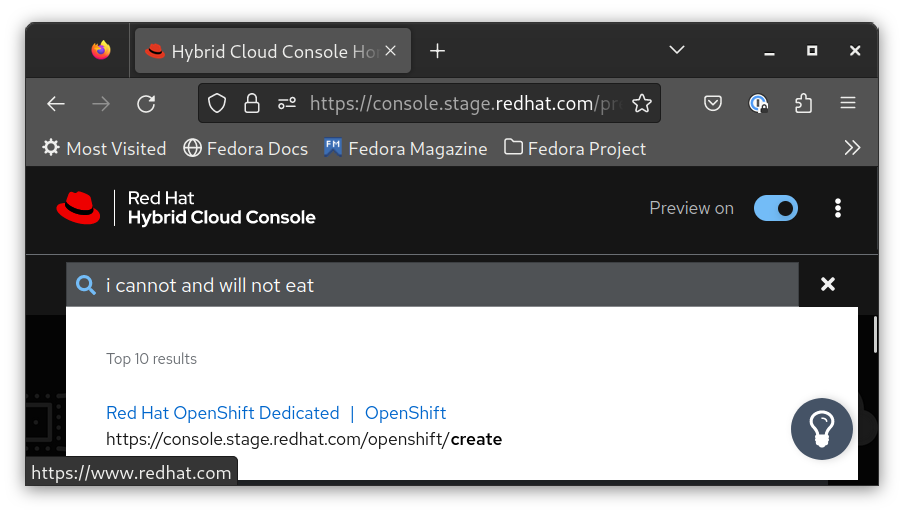The height and width of the screenshot is (514, 904).
Task: Open a new browser tab
Action: pos(437,51)
